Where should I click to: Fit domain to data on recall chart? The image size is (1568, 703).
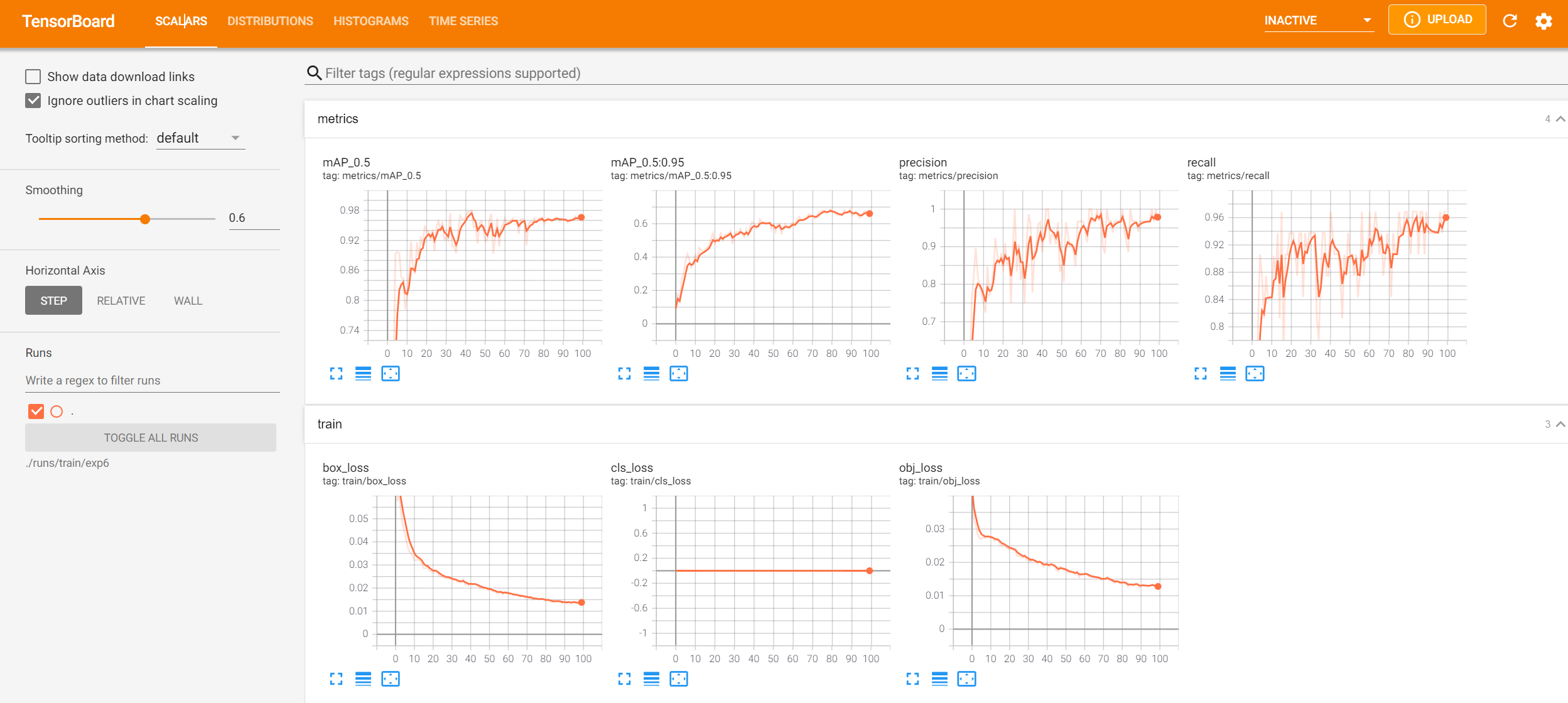click(1255, 374)
